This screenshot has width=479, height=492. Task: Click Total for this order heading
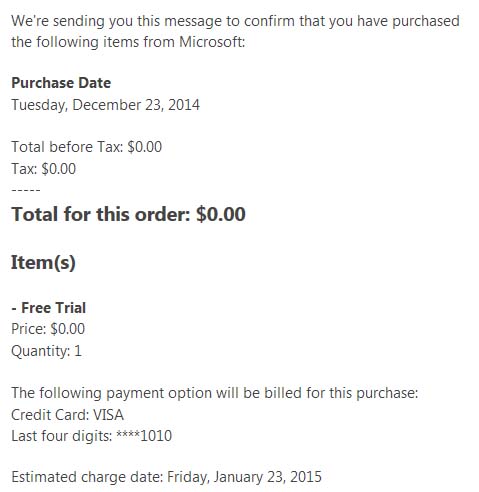(x=128, y=214)
